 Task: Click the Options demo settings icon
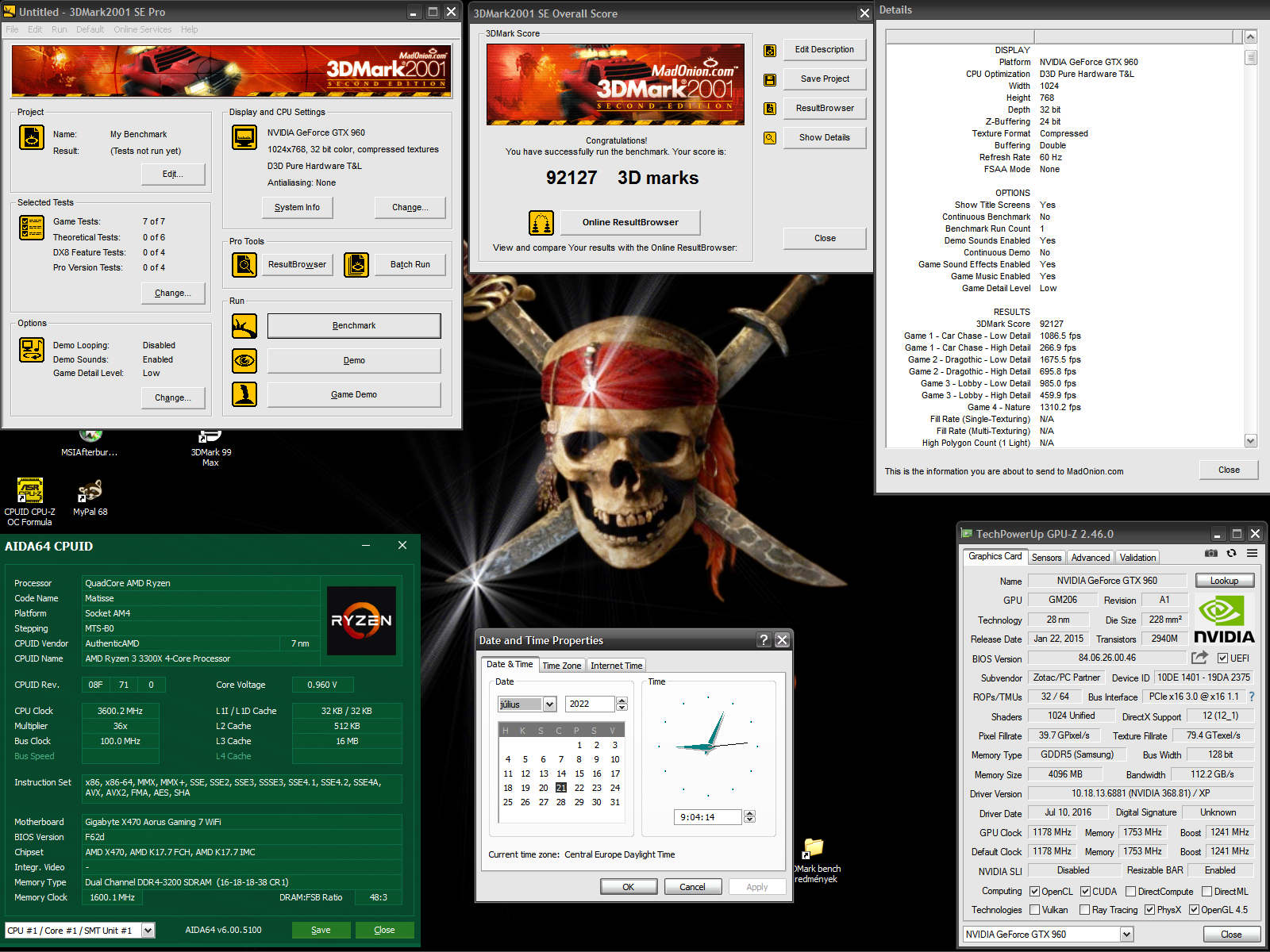[32, 350]
